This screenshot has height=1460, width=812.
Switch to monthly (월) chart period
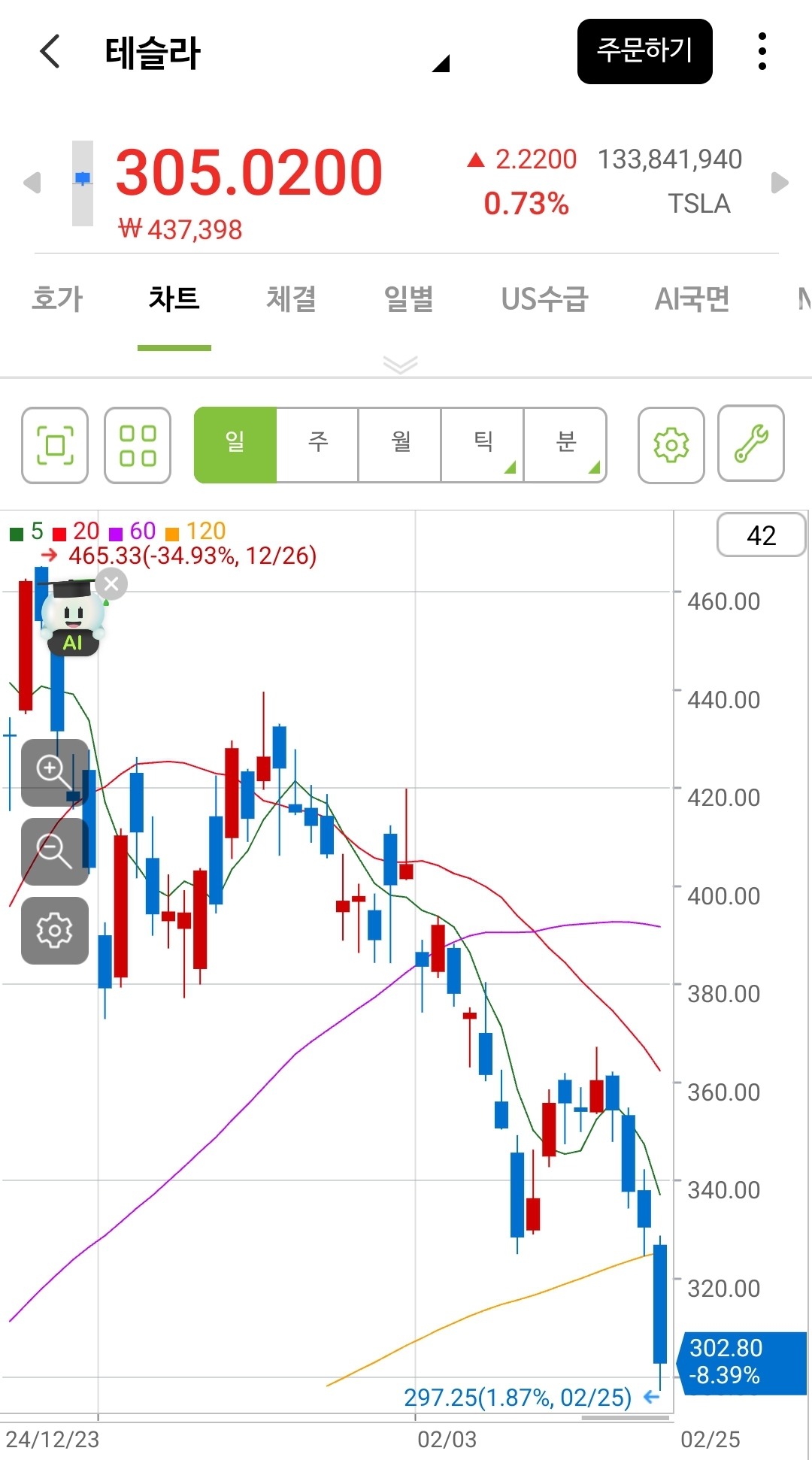point(400,444)
